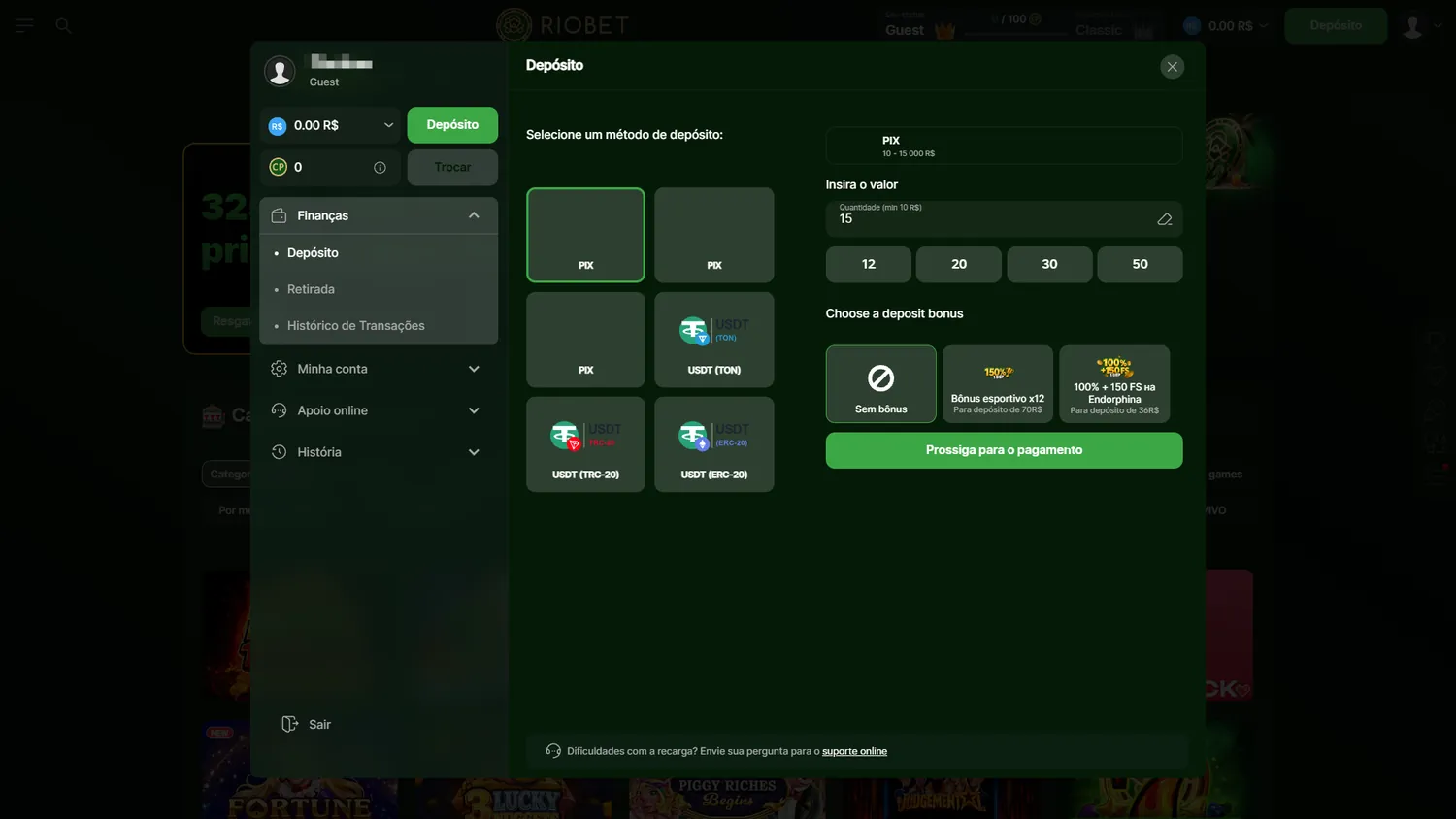The height and width of the screenshot is (819, 1456).
Task: Click the headset icon beside Apoio online
Action: coord(279,410)
